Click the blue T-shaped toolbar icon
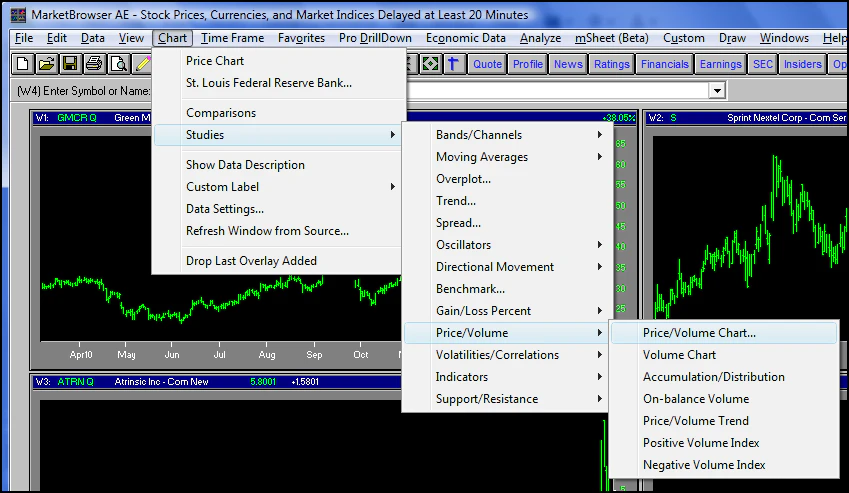The image size is (849, 493). tap(453, 64)
